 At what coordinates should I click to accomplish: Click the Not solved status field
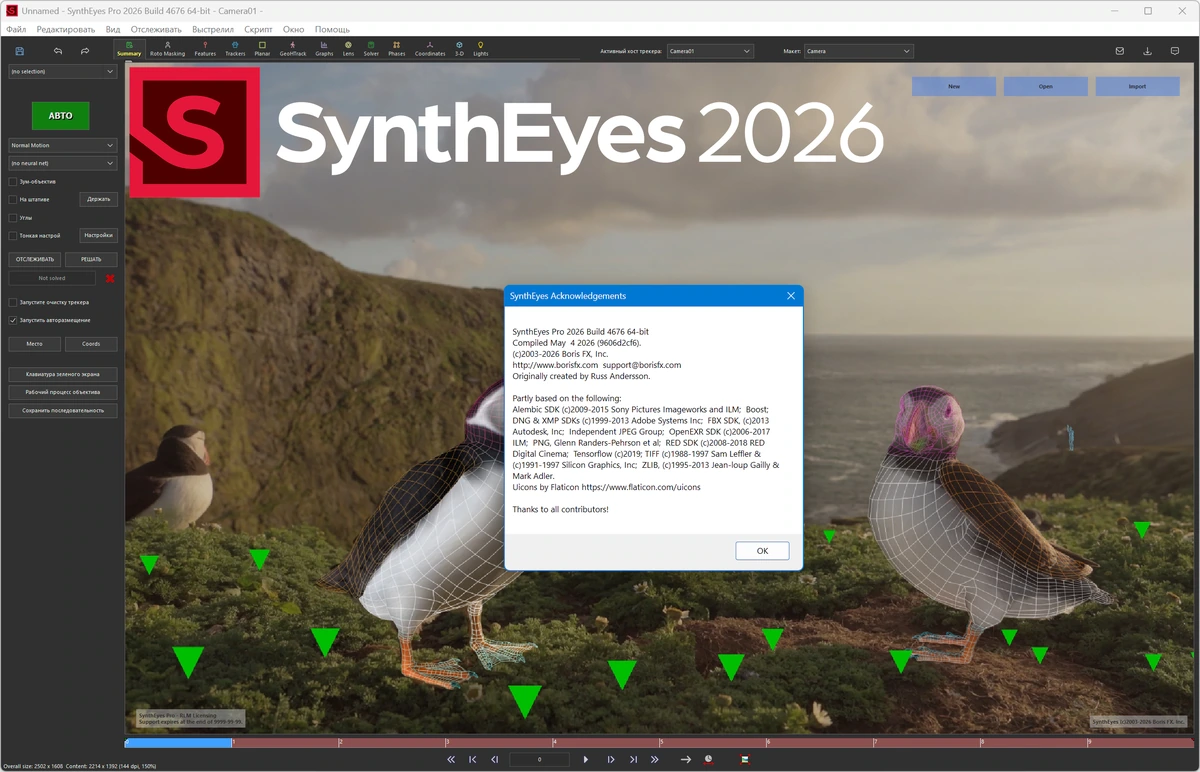coord(52,278)
